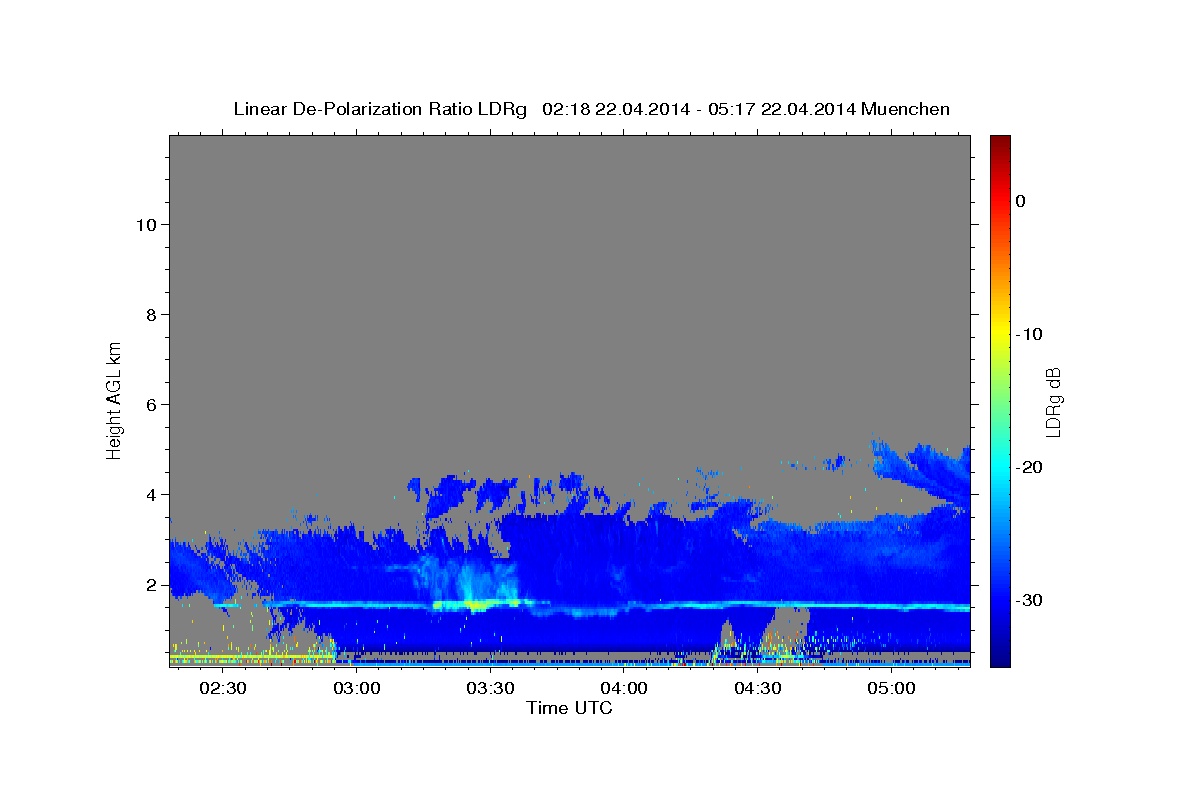Image resolution: width=1200 pixels, height=800 pixels.
Task: Click the cyan melting layer band near 04:00
Action: 624,606
